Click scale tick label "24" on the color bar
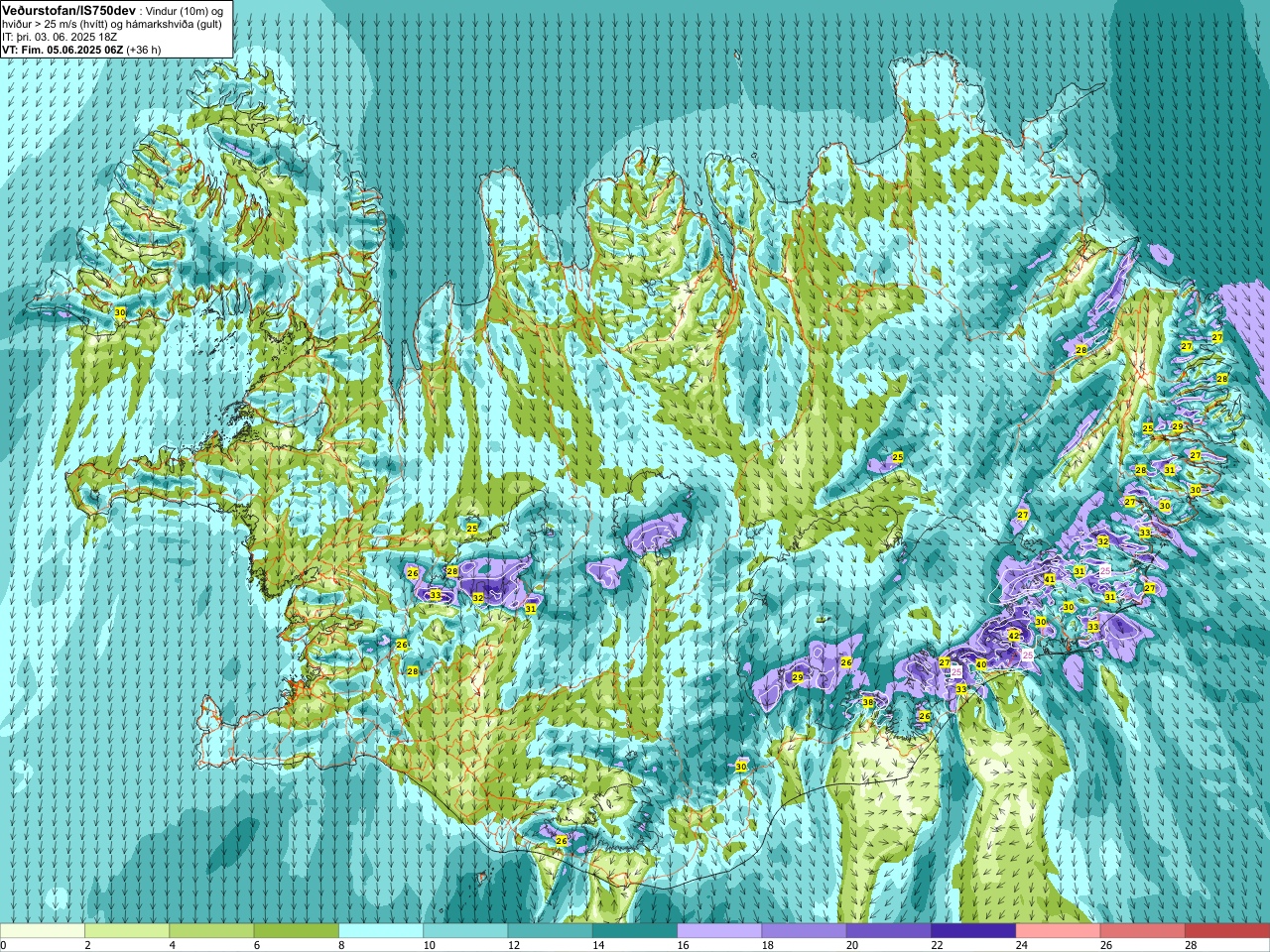 coord(1021,945)
